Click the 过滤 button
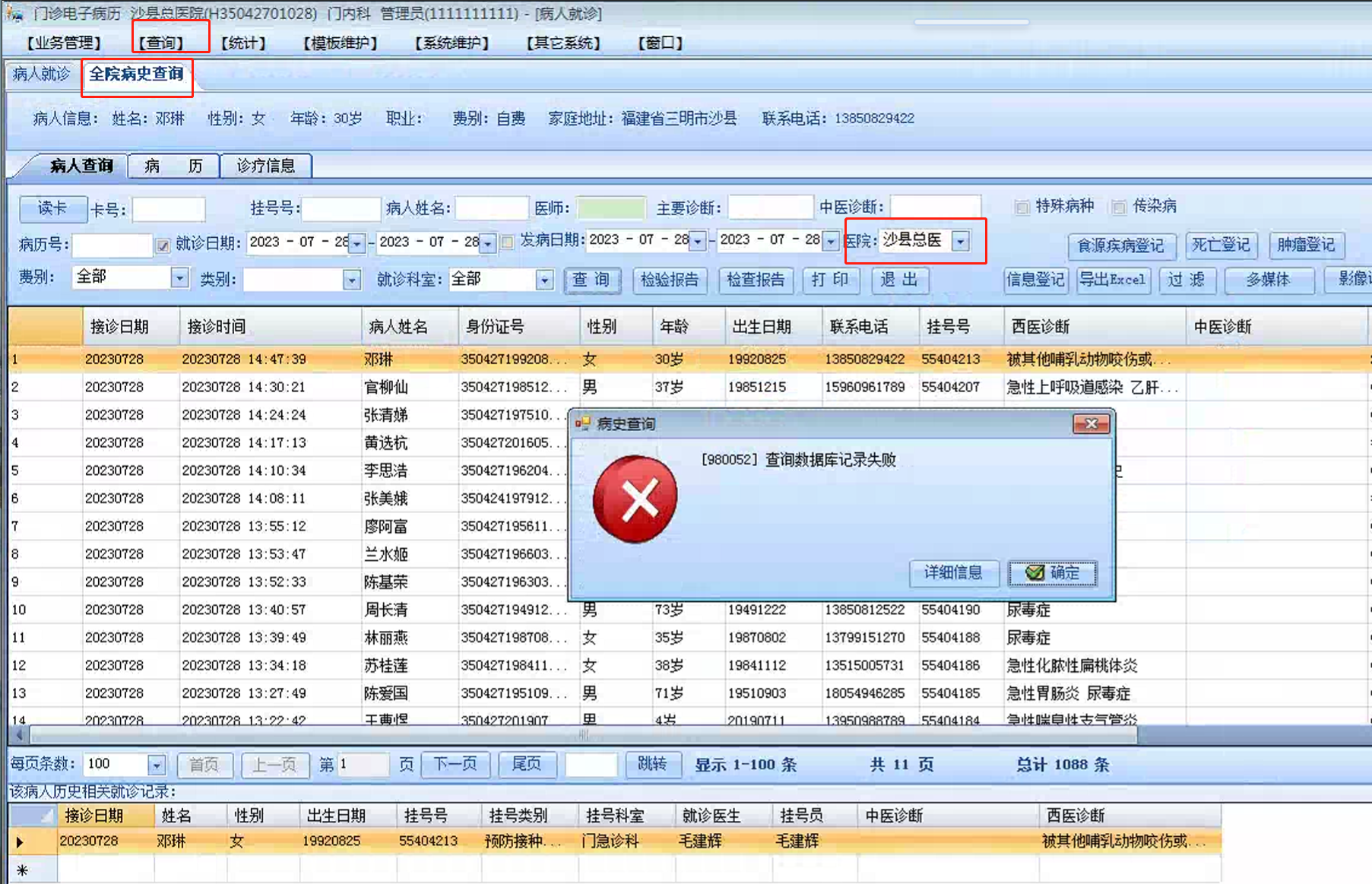The width and height of the screenshot is (1372, 884). 1187,280
